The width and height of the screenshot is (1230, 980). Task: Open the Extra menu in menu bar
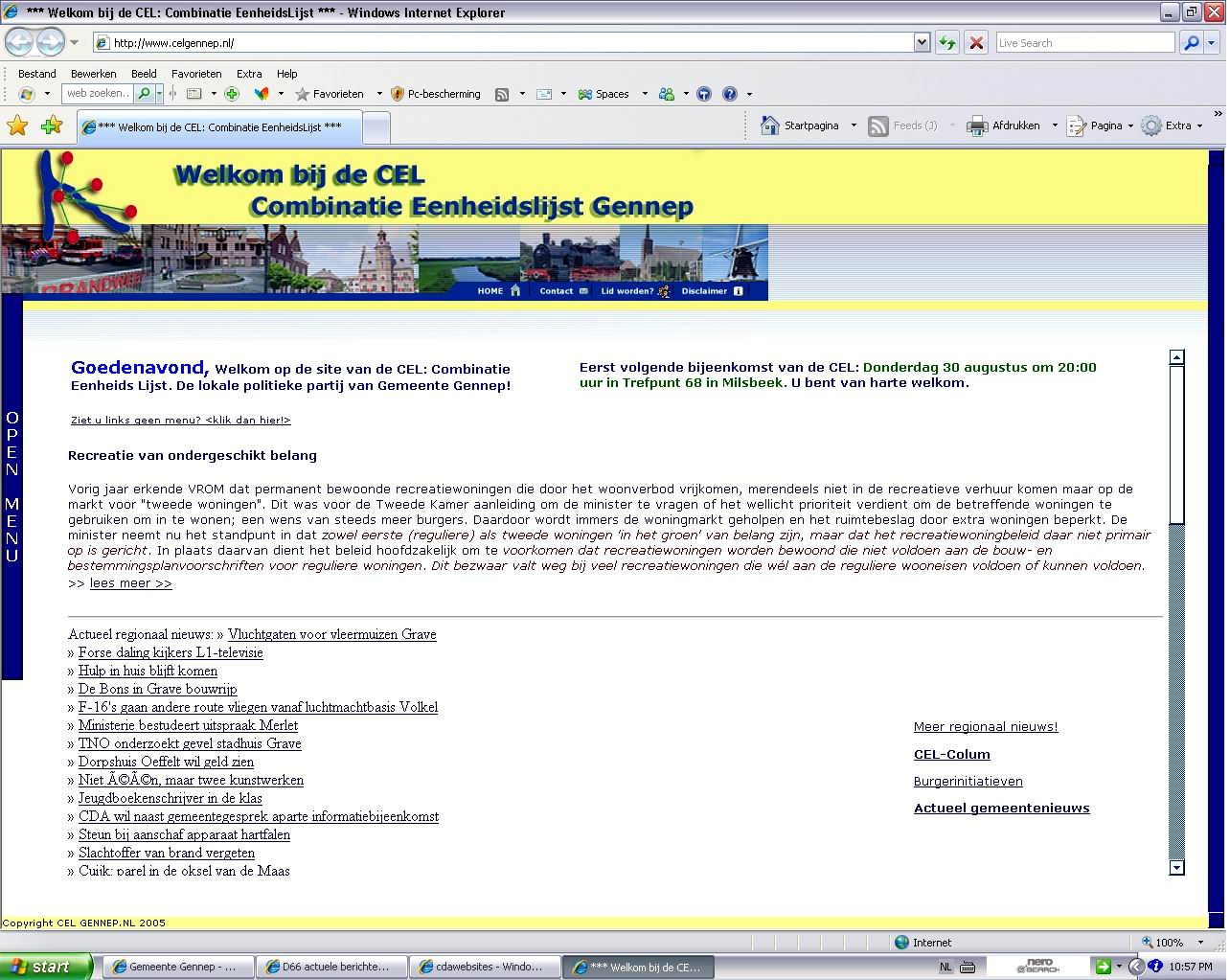tap(249, 74)
